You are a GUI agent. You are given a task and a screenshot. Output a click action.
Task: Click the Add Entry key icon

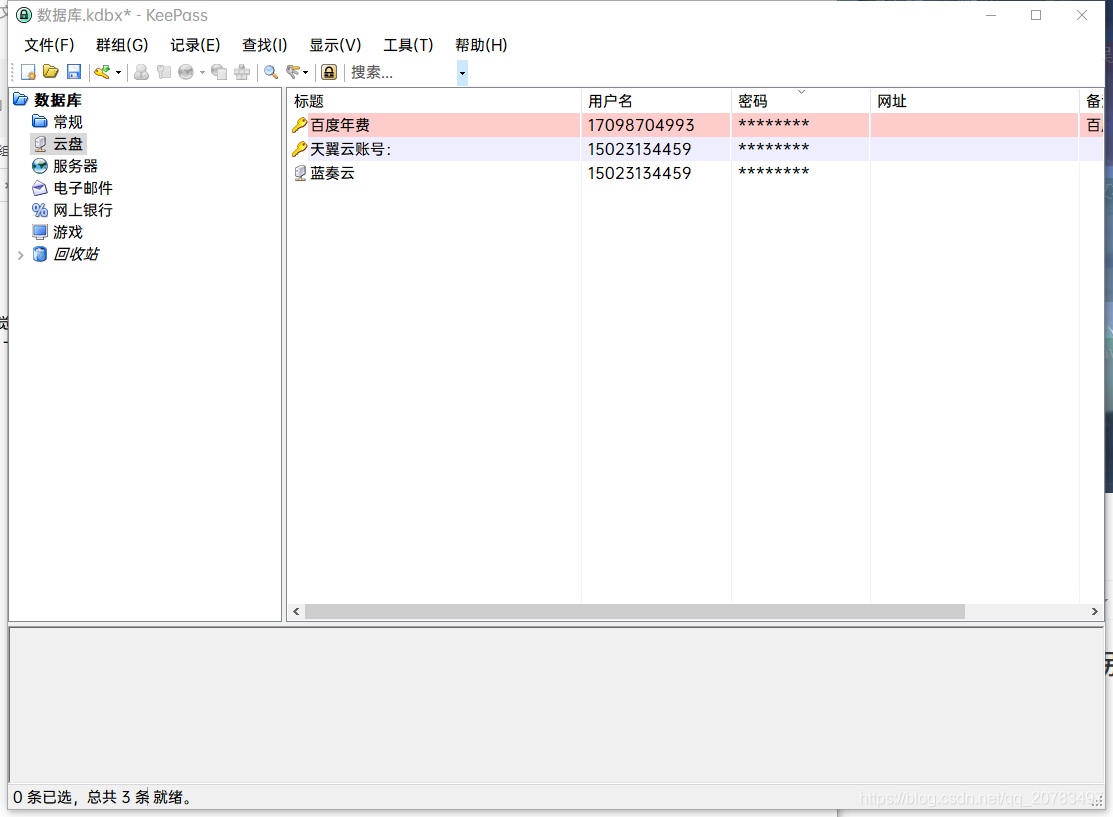tap(102, 72)
